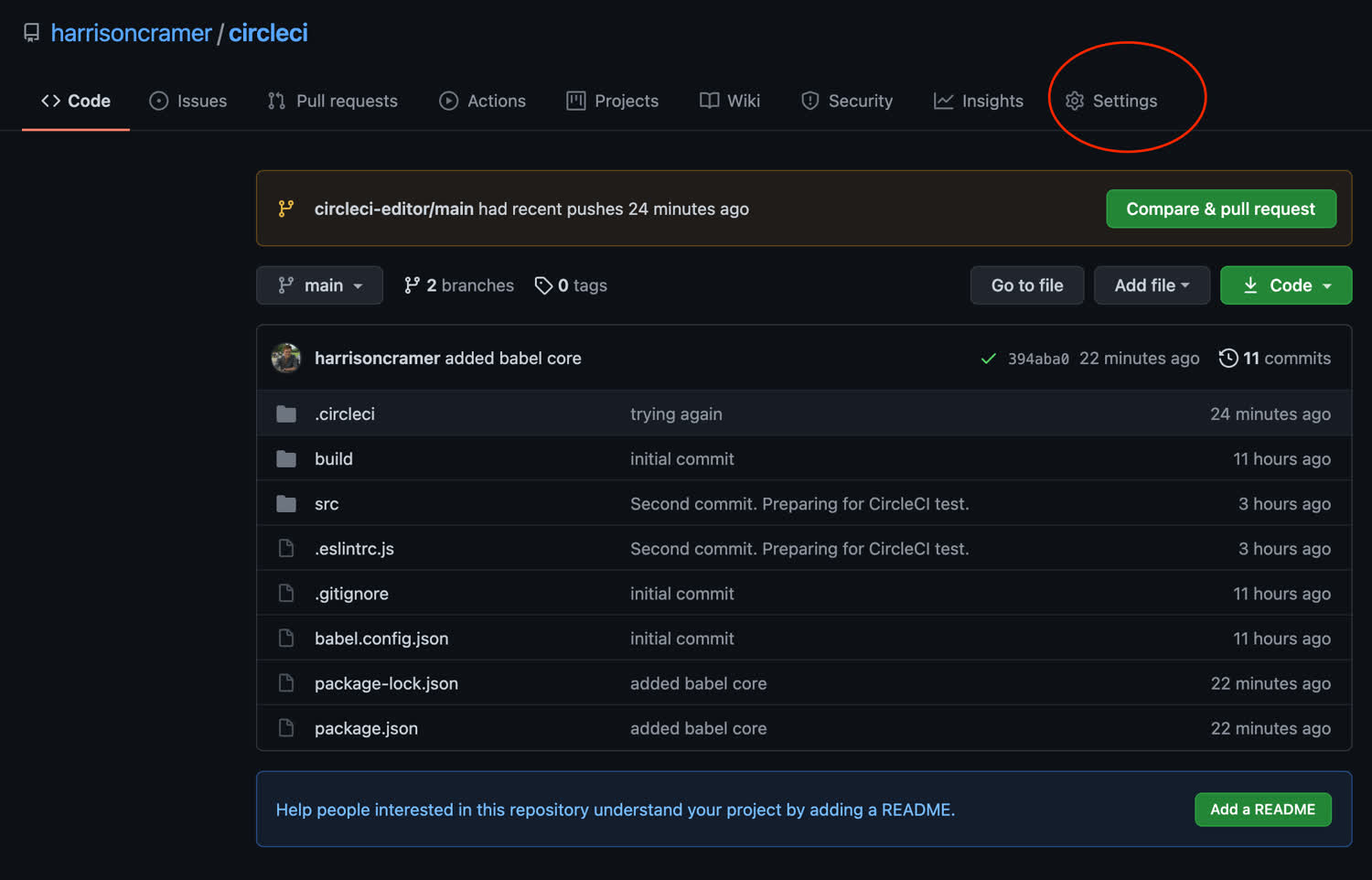Open the Issues tab
This screenshot has height=880, width=1372.
pyautogui.click(x=188, y=101)
